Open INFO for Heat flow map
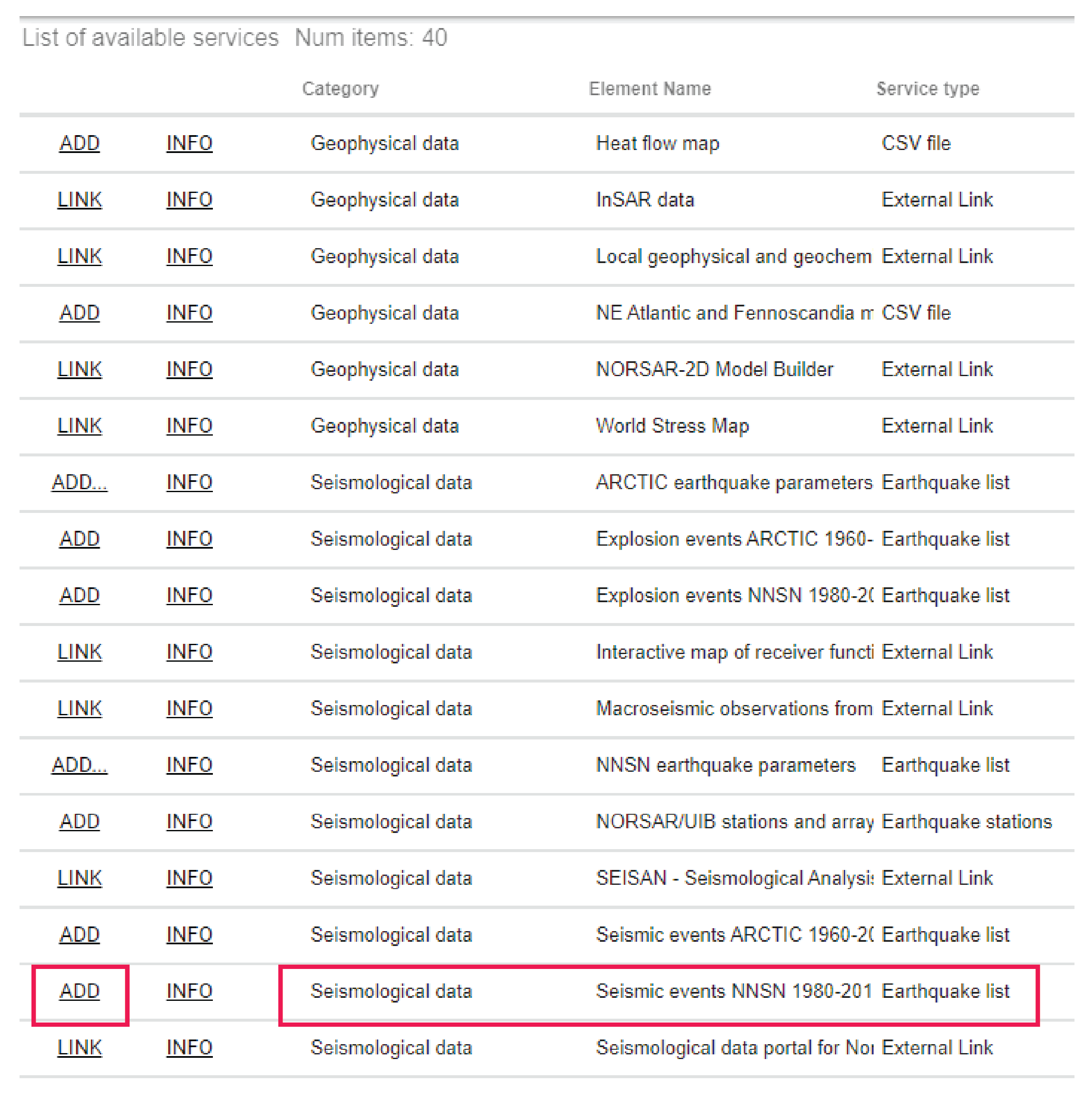1092x1099 pixels. pyautogui.click(x=190, y=143)
